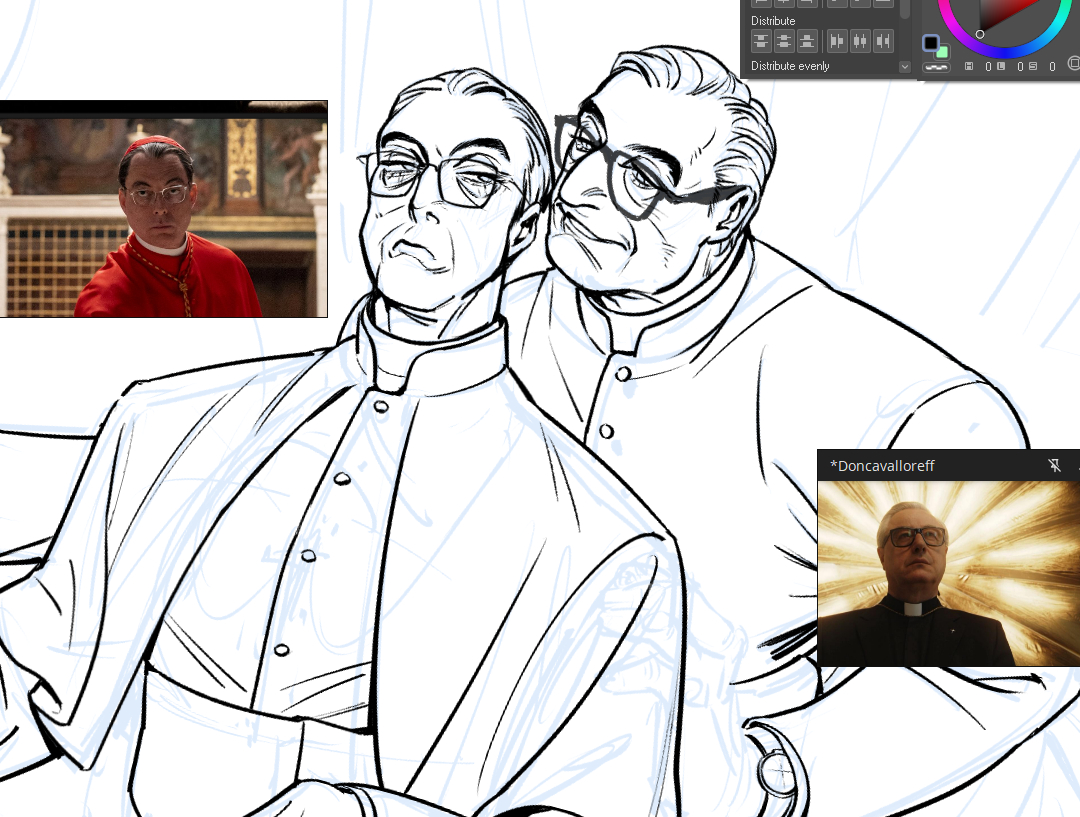Toggle the pin on the Doncavalloreff window

(x=1053, y=466)
